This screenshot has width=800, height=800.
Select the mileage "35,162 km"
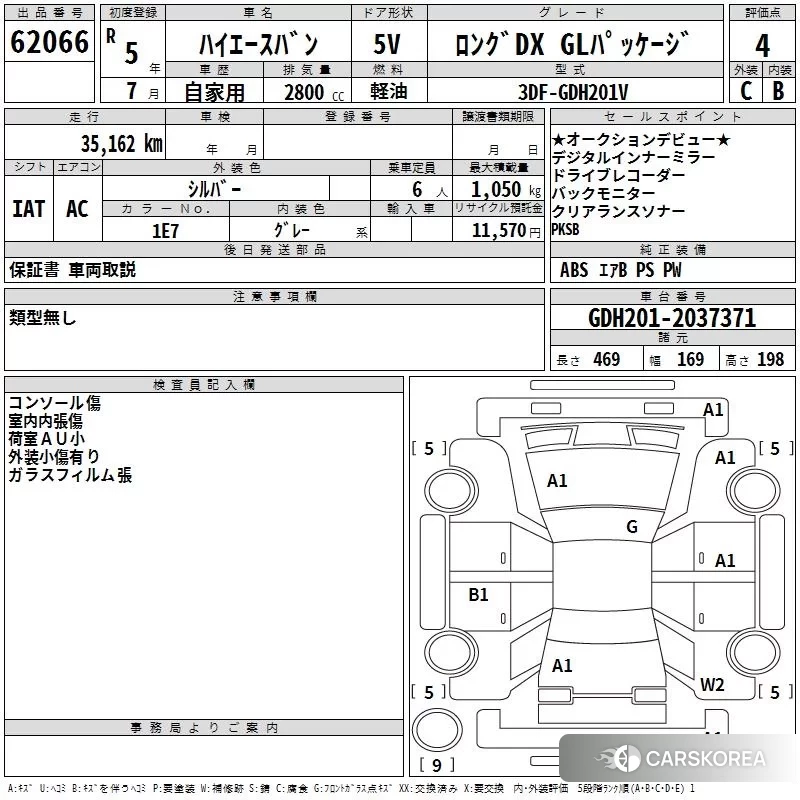click(x=121, y=144)
